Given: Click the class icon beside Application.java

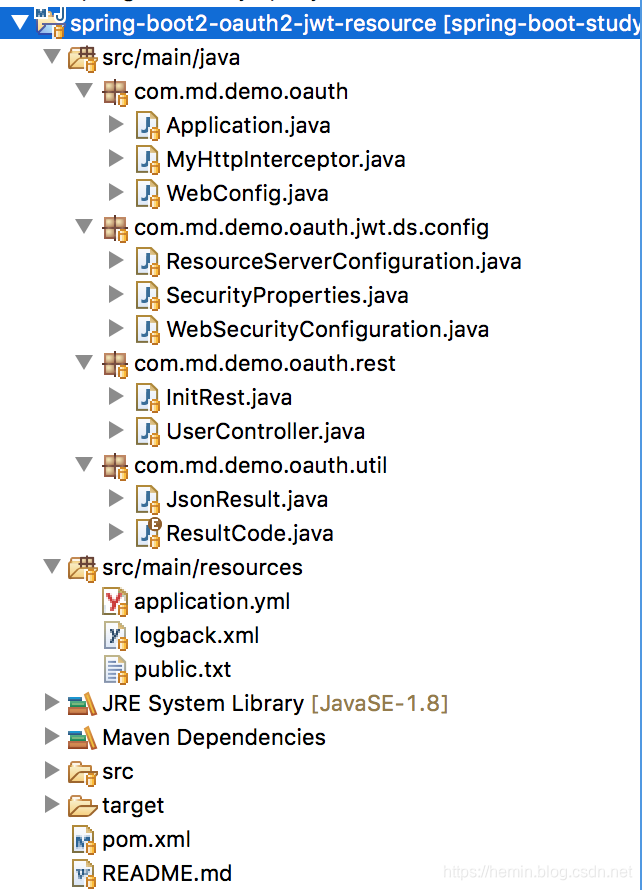Looking at the screenshot, I should [x=148, y=124].
